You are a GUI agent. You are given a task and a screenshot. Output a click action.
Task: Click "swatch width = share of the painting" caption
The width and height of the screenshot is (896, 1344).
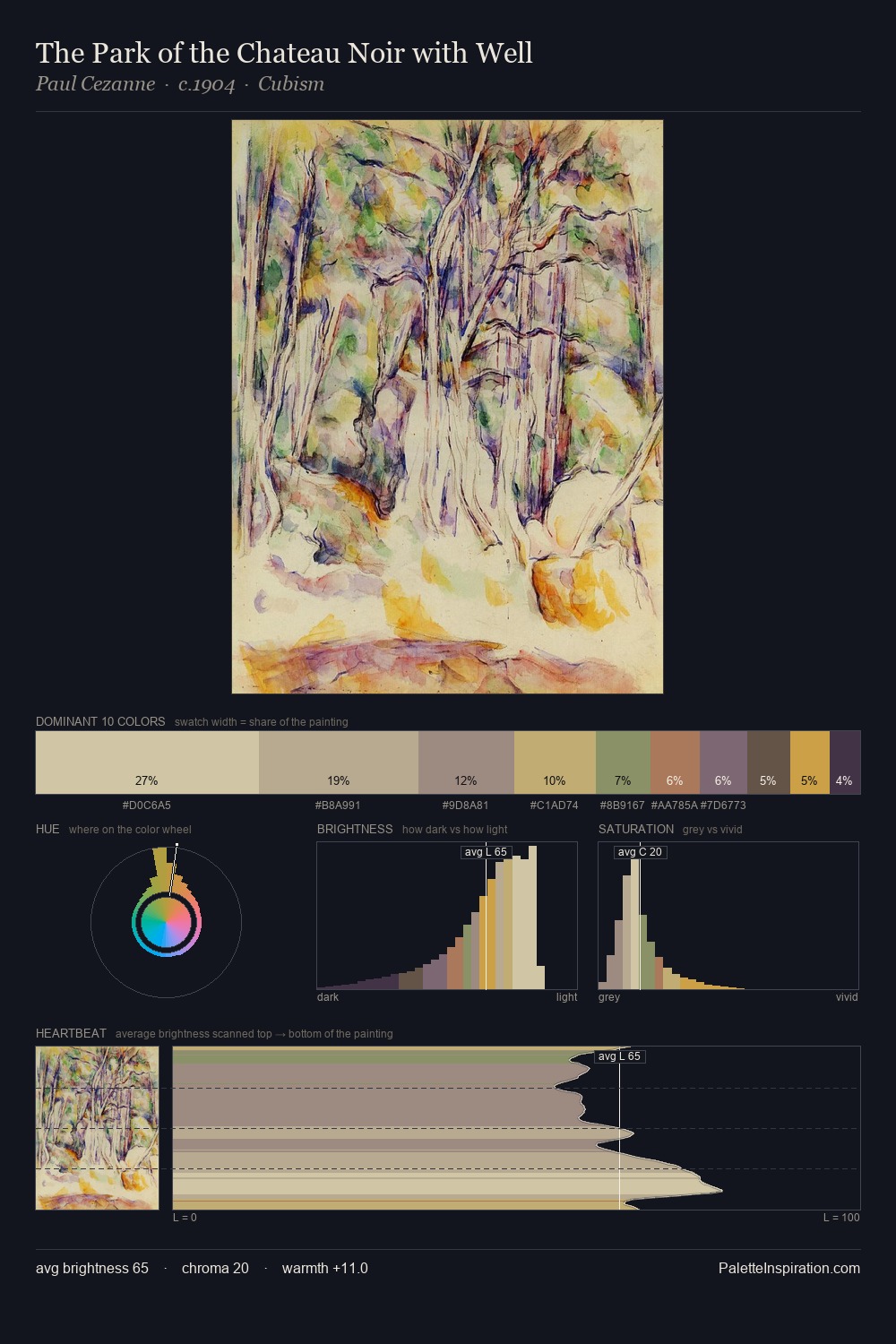coord(262,722)
